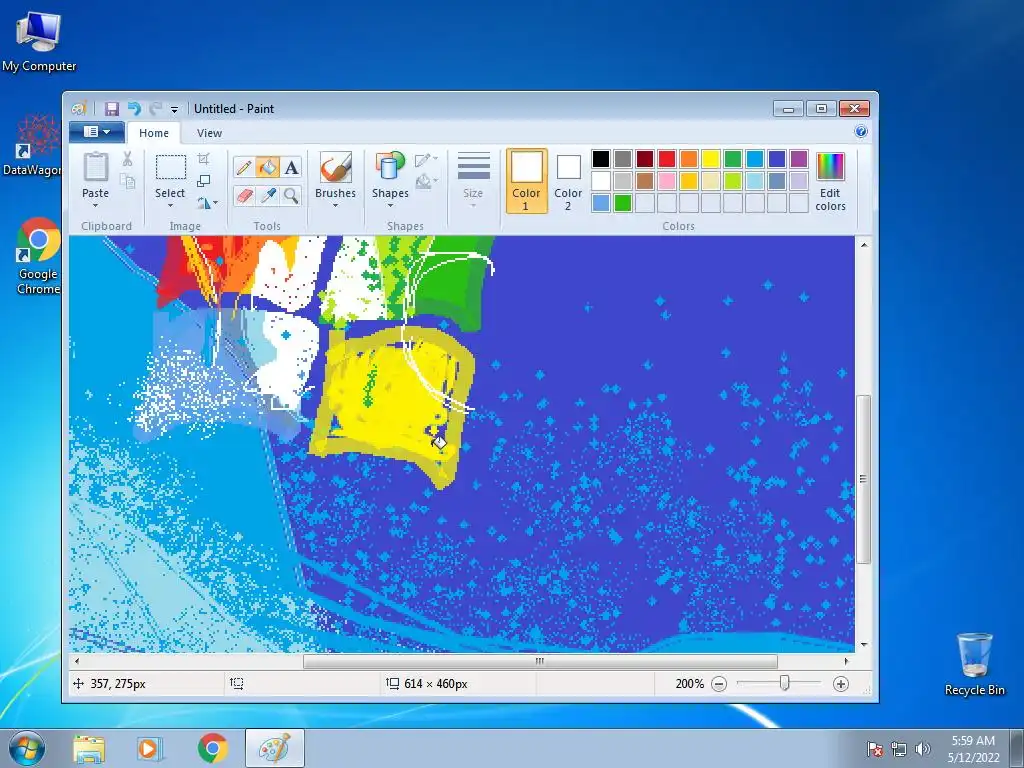The height and width of the screenshot is (768, 1024).
Task: Open the Rotate dropdown in Image group
Action: click(207, 203)
